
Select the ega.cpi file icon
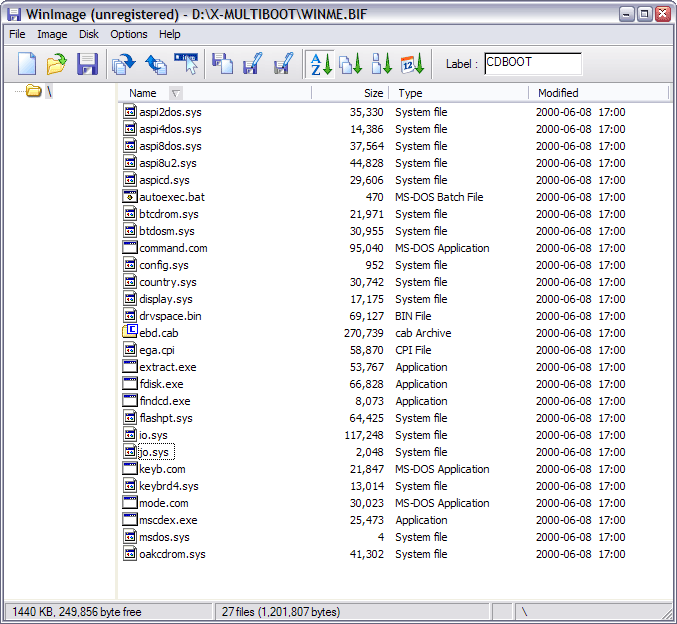click(x=130, y=349)
